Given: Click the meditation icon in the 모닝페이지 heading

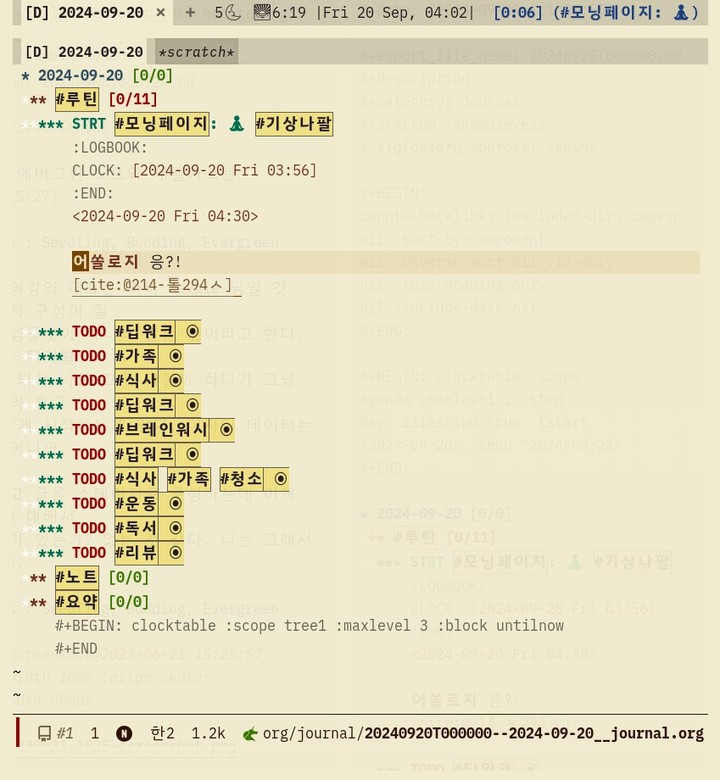Looking at the screenshot, I should [236, 124].
